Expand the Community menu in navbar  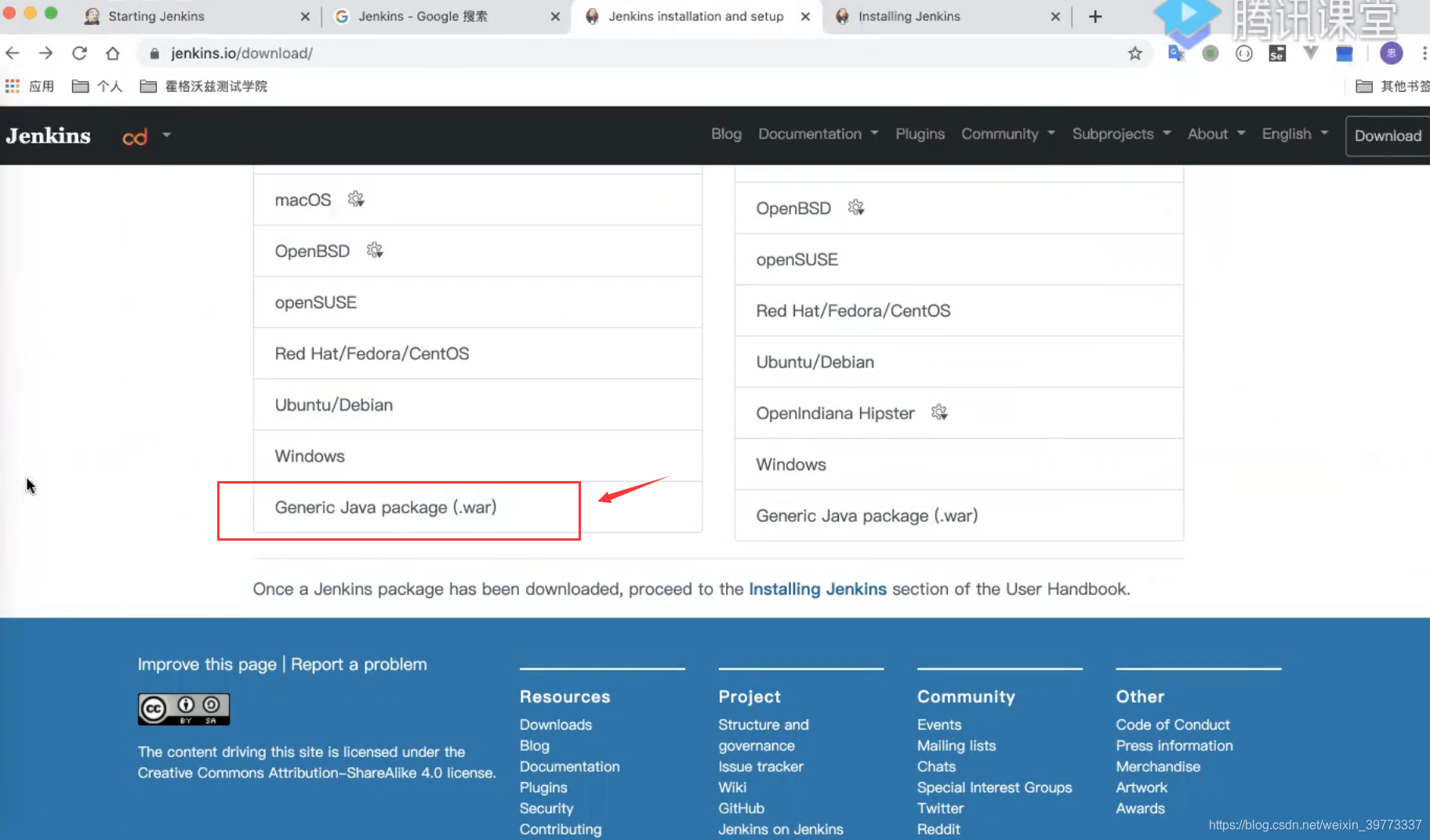coord(1008,134)
